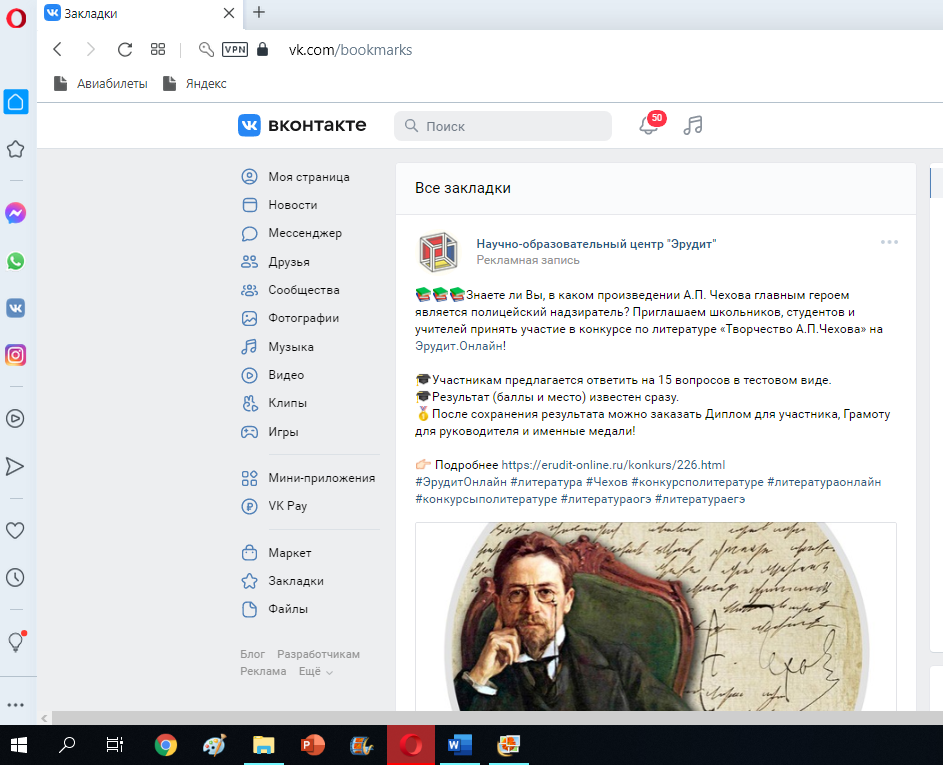Click the #литератураегэ hashtag

pos(699,499)
